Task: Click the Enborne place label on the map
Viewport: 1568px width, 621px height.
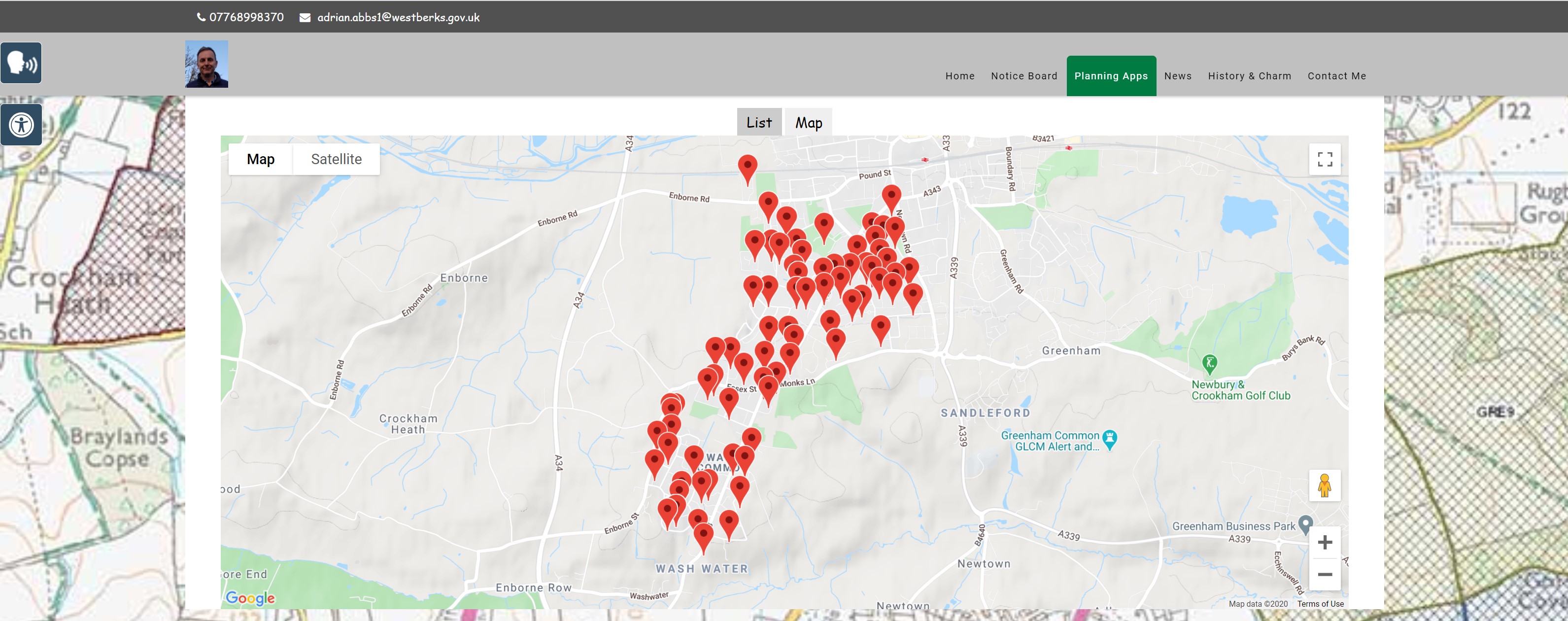Action: (464, 278)
